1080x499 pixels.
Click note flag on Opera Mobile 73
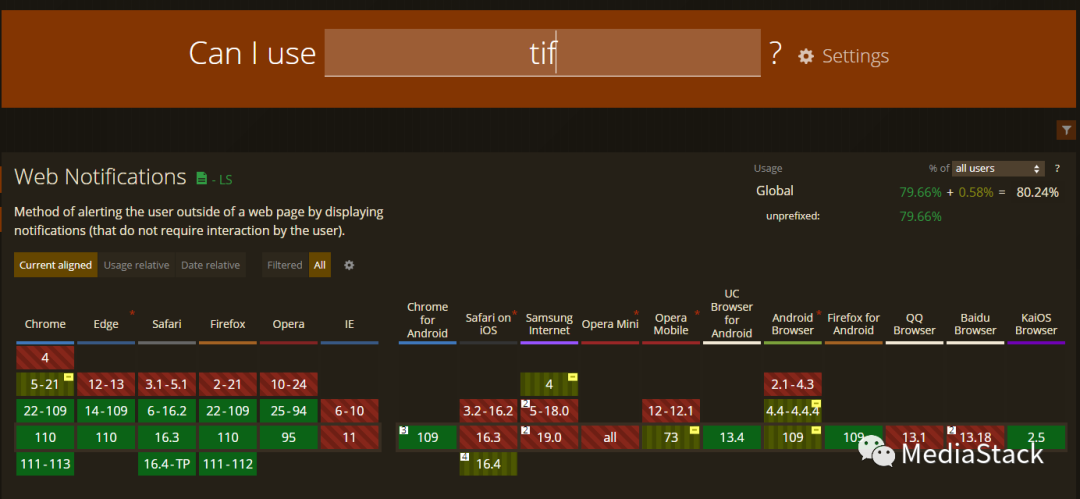694,430
